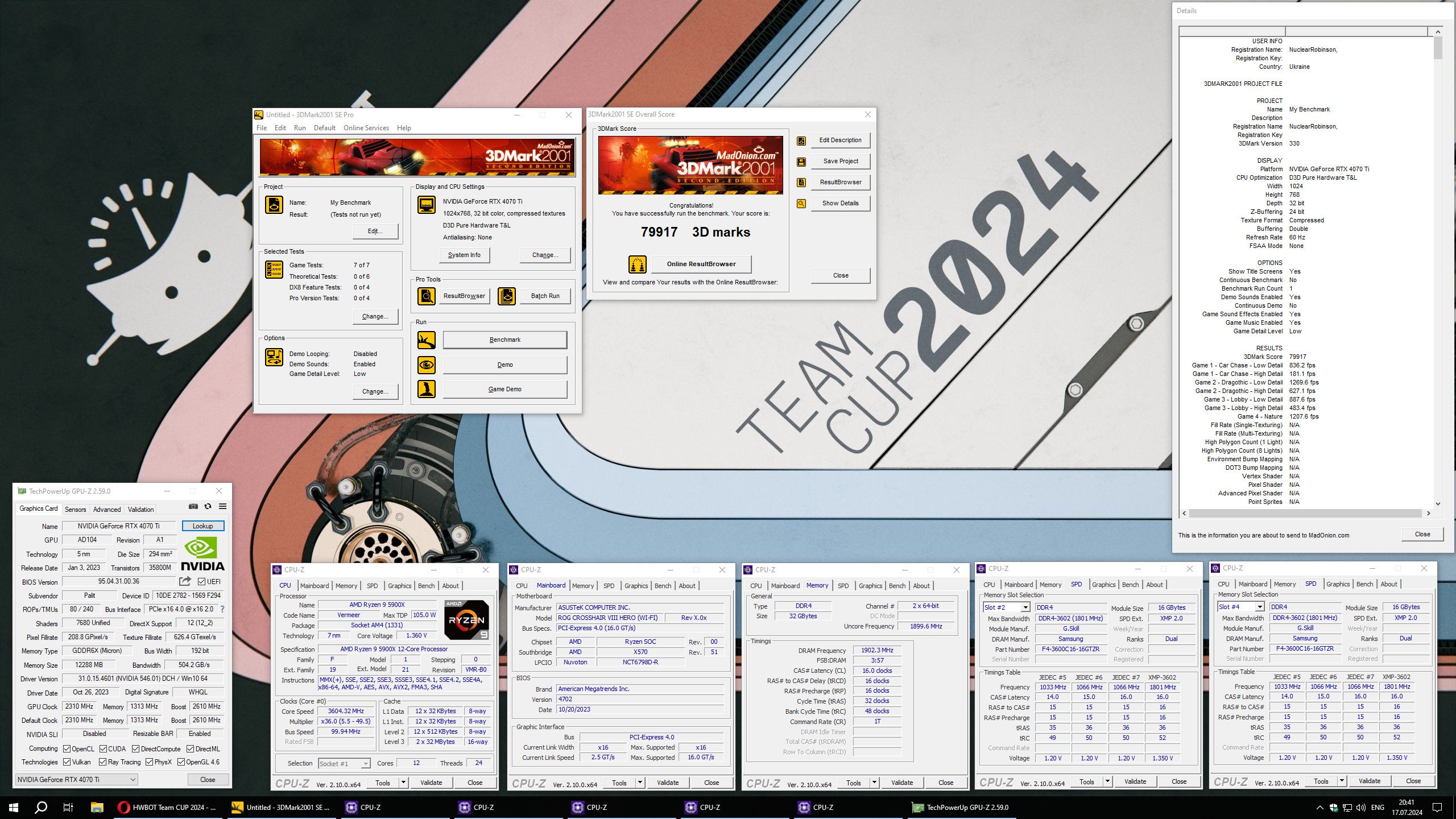Click the Options demo looping icon
Viewport: 1456px width, 819px height.
274,357
